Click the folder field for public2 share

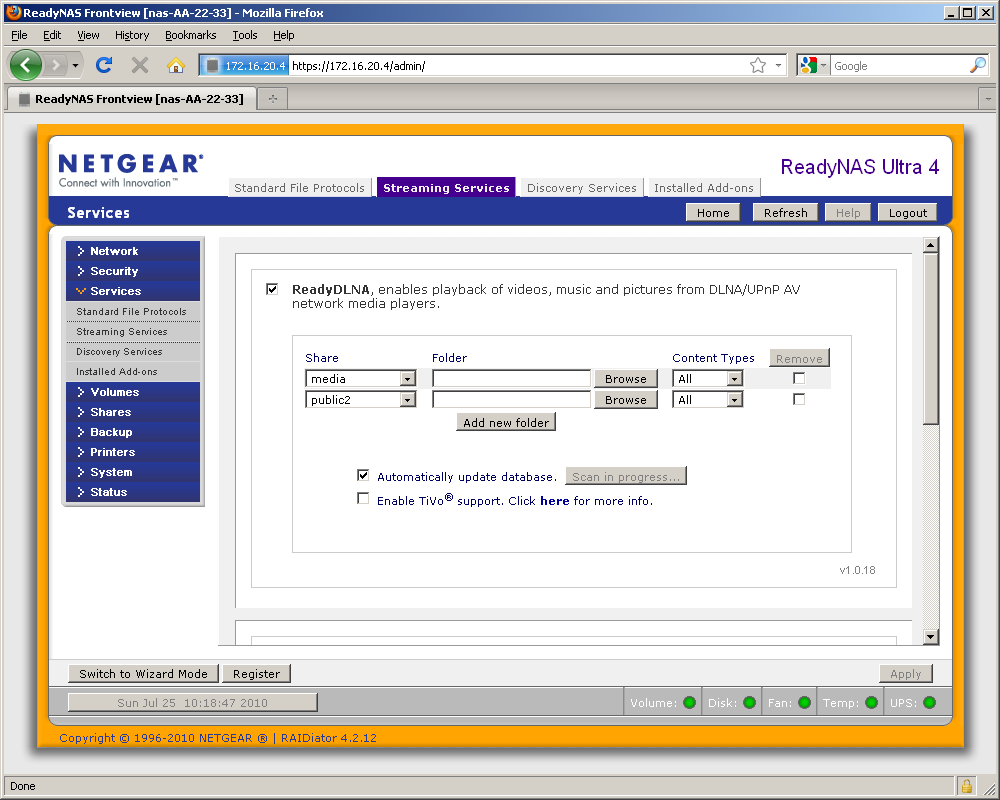tap(511, 399)
